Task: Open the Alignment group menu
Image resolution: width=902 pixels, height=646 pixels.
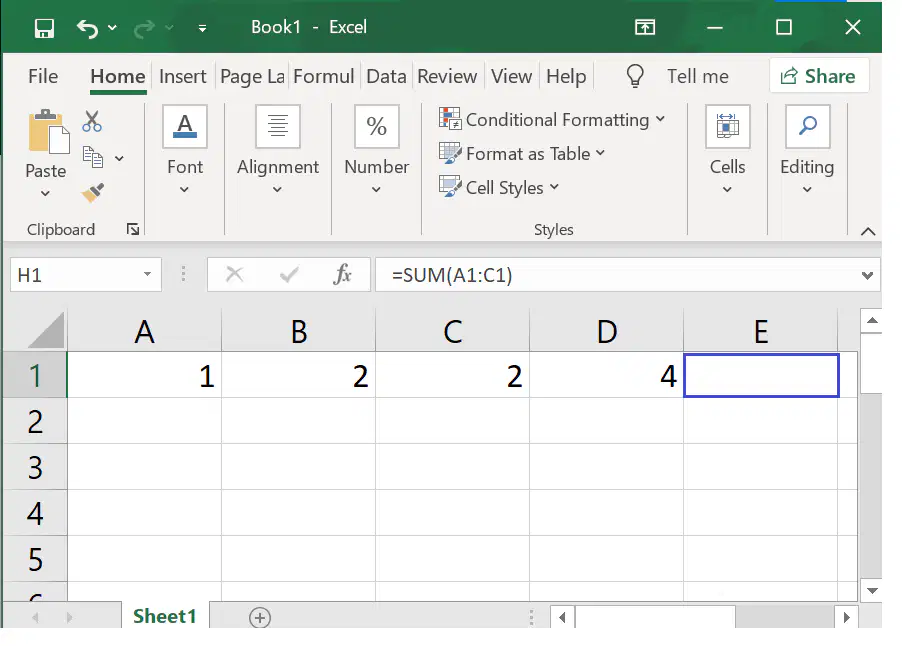Action: [278, 151]
